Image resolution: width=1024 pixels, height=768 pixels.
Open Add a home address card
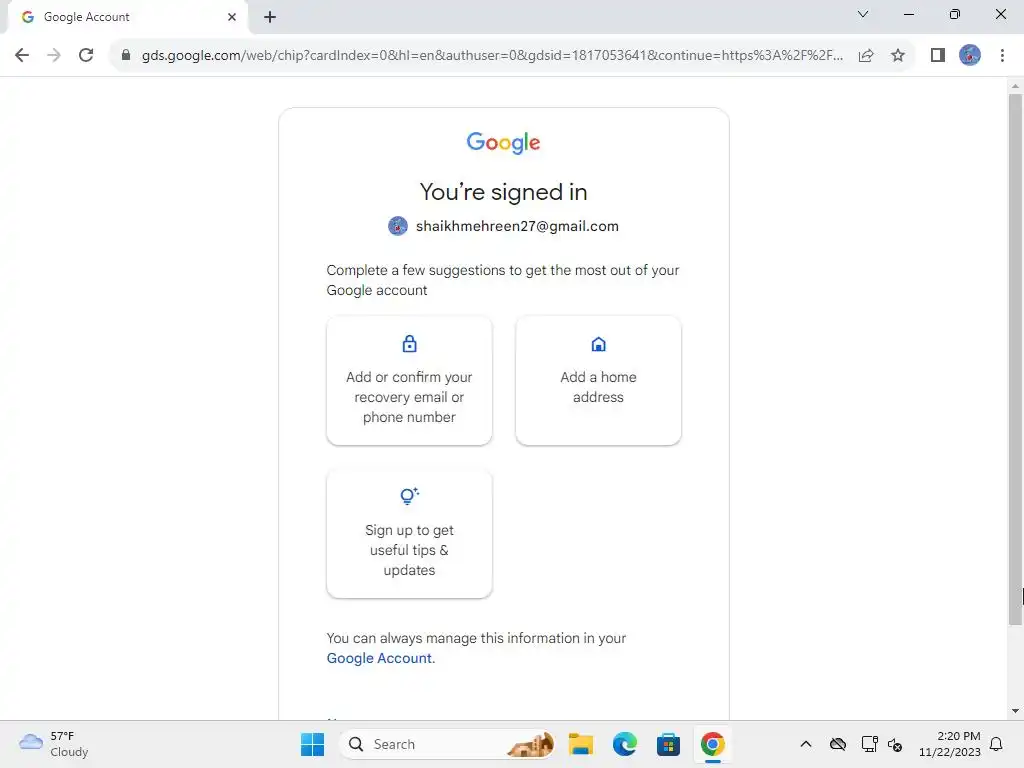coord(598,381)
